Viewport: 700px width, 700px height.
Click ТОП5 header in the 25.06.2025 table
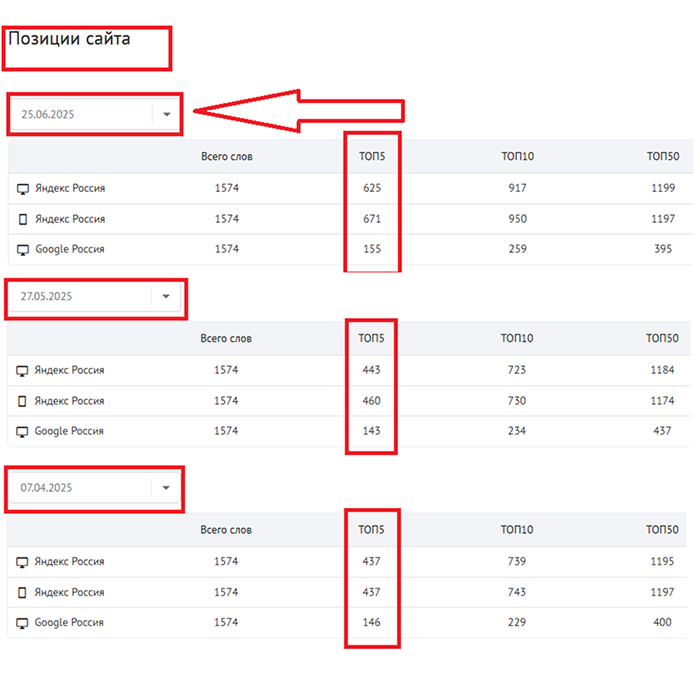(x=372, y=156)
